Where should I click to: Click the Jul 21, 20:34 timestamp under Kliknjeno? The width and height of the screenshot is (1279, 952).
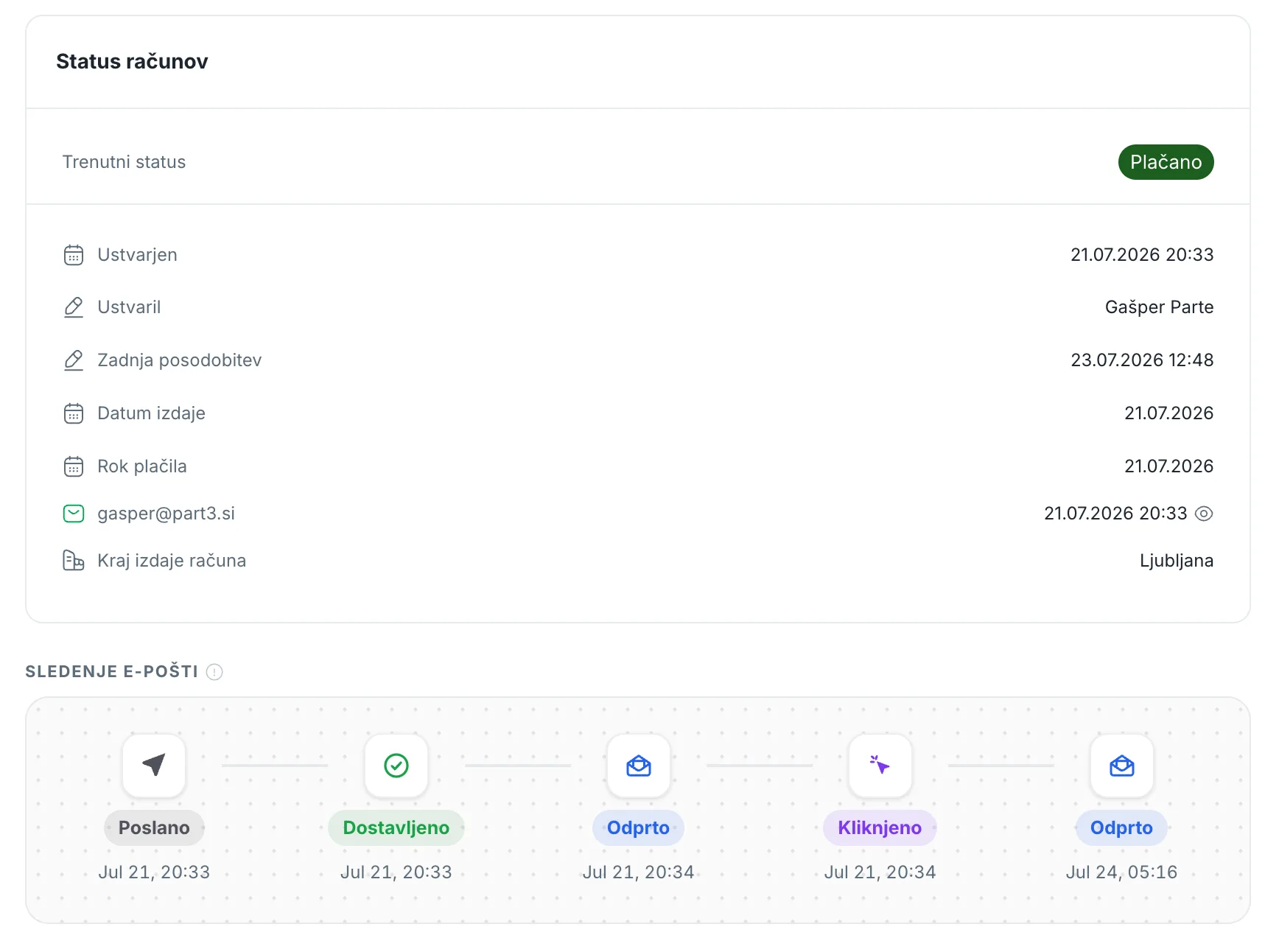[x=880, y=872]
